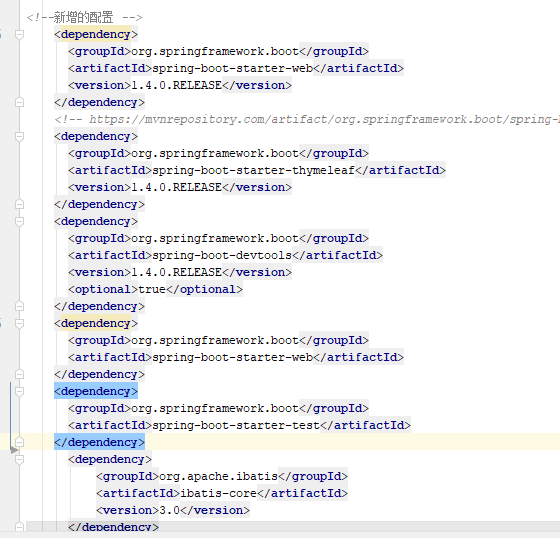This screenshot has width=560, height=538.
Task: Collapse fold marker at ibatis dependency opening tag
Action: pyautogui.click(x=19, y=459)
